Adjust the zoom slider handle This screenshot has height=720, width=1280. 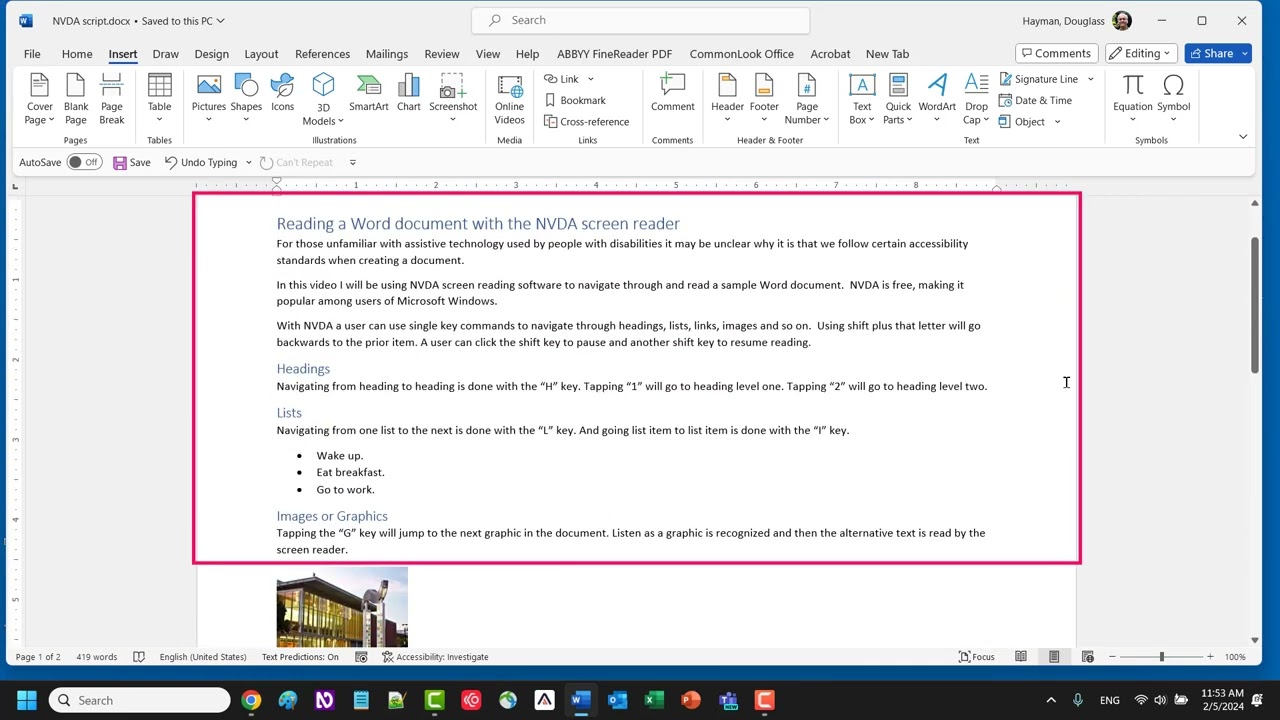tap(1161, 657)
